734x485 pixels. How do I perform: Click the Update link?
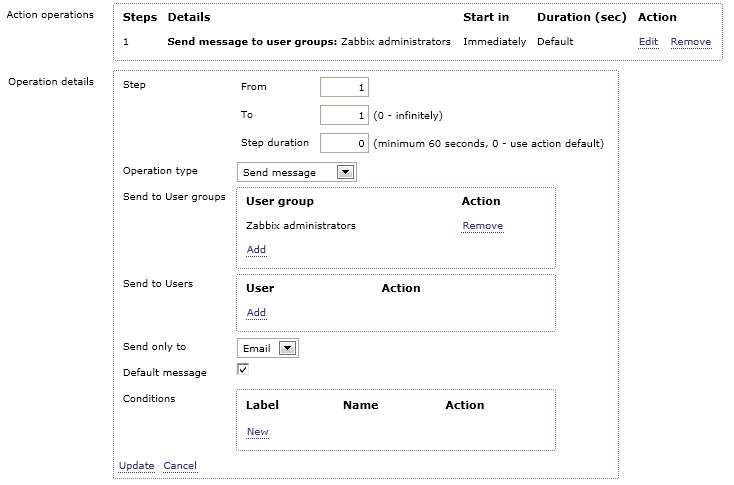click(136, 466)
